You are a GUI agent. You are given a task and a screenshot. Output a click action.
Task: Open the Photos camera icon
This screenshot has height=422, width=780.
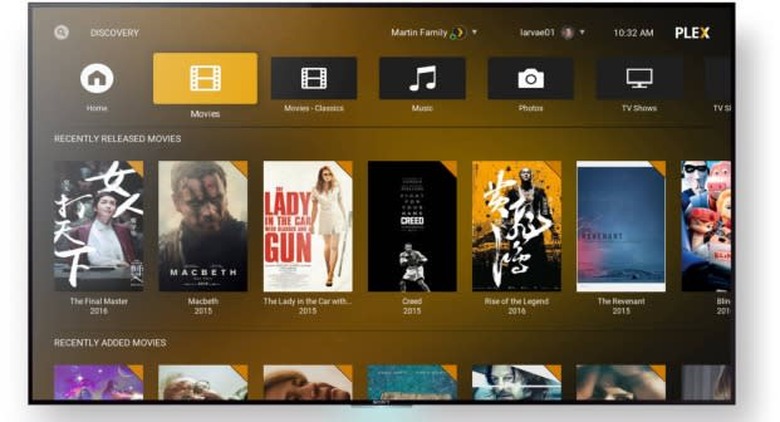pos(530,78)
